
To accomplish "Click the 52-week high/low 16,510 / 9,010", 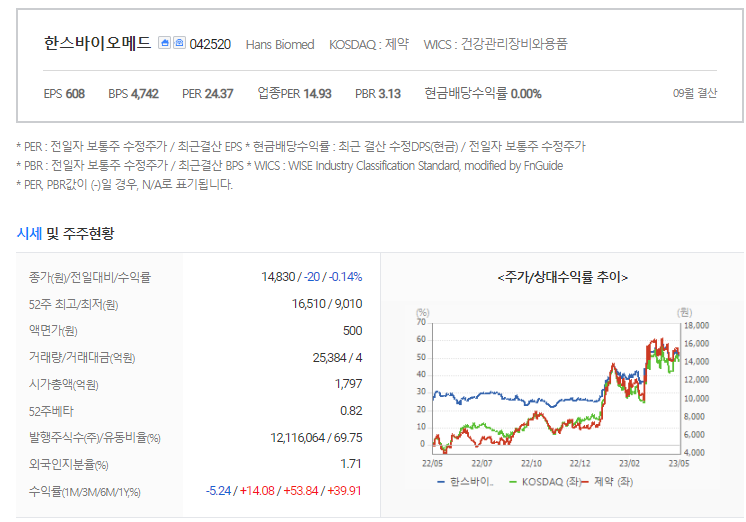I will (x=327, y=304).
